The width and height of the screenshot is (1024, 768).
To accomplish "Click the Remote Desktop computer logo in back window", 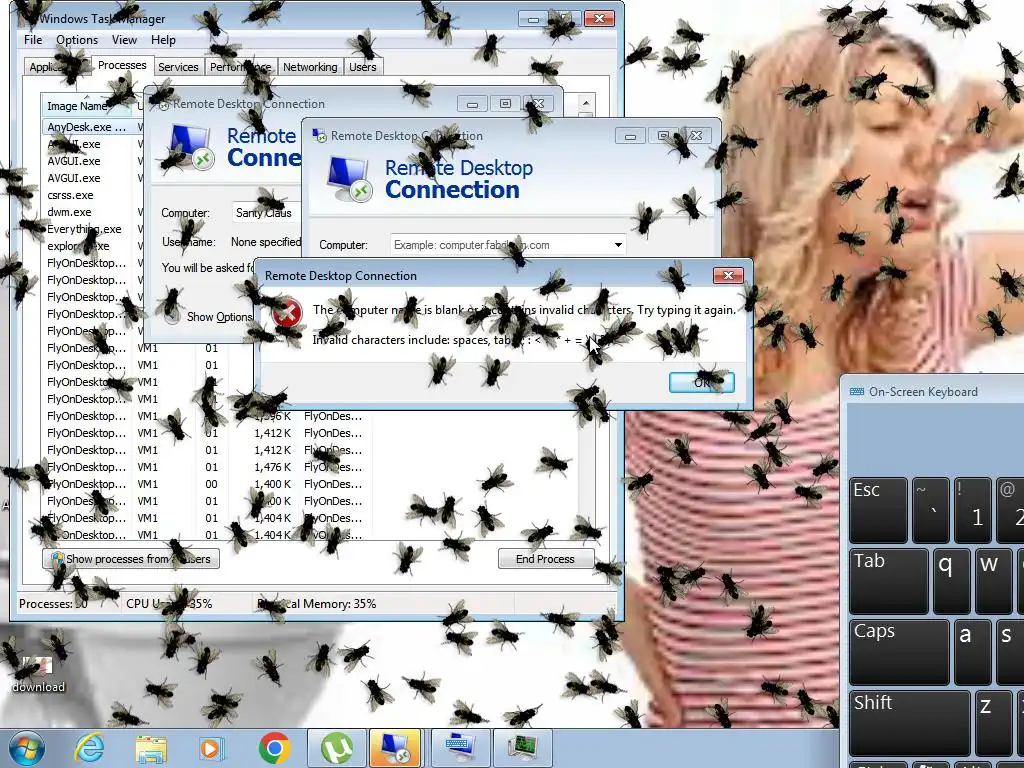I will [x=190, y=147].
